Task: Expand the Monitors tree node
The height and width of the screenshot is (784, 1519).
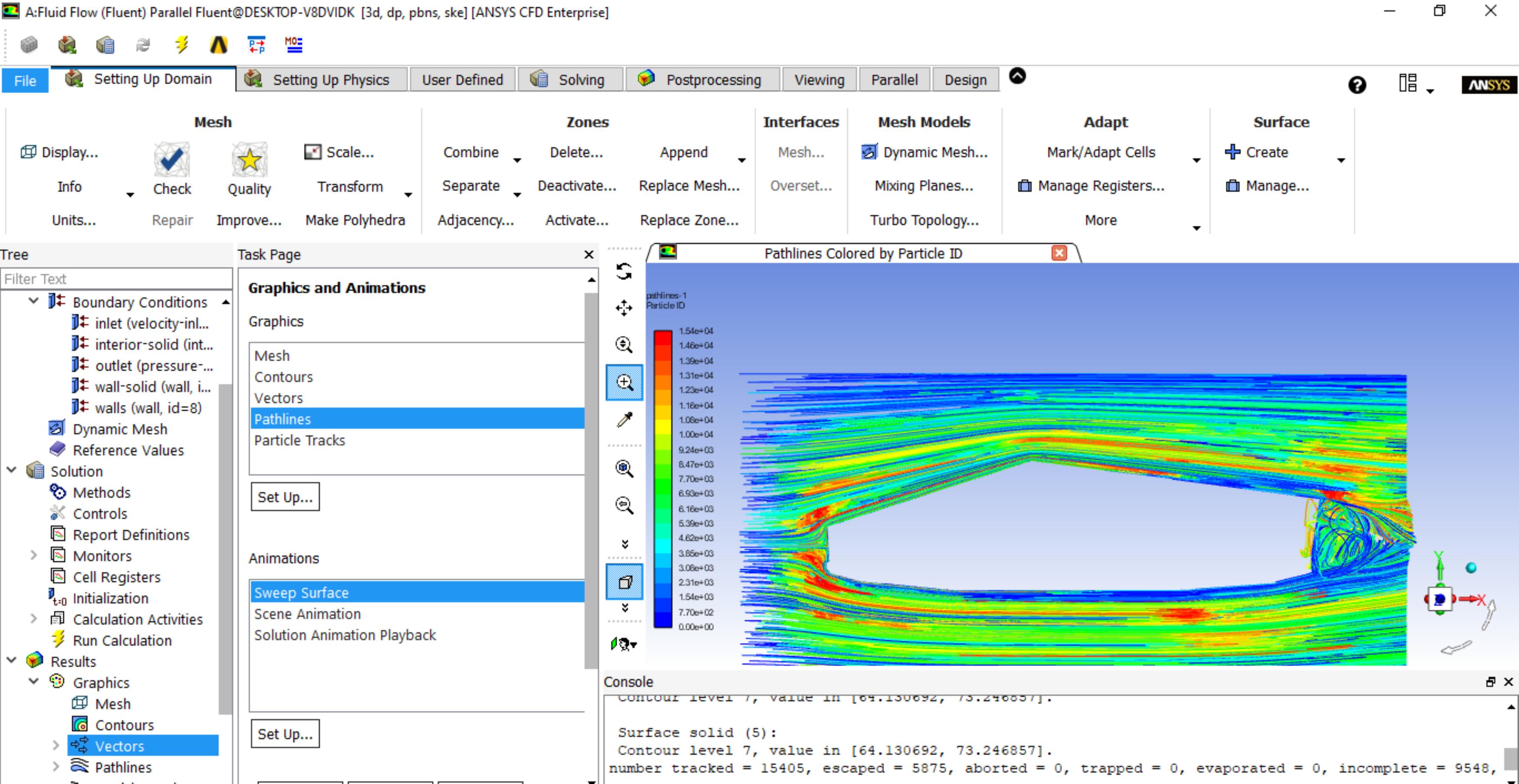Action: tap(34, 555)
